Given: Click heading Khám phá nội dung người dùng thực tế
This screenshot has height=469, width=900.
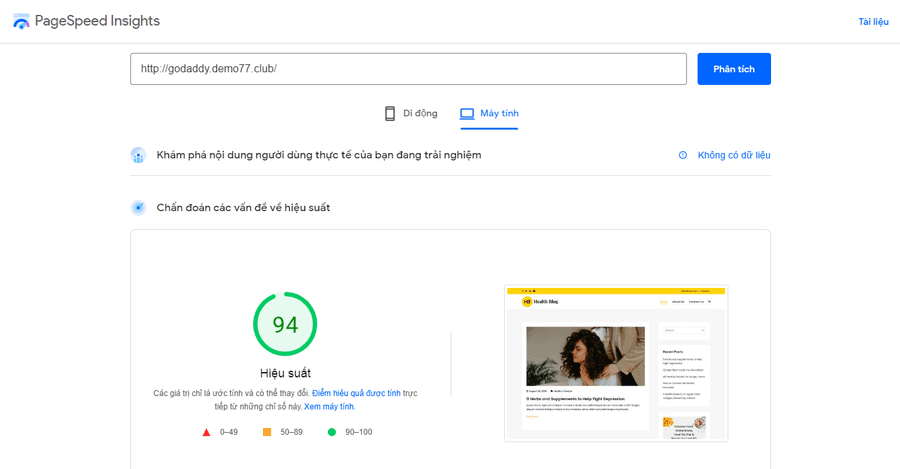Looking at the screenshot, I should coord(319,155).
